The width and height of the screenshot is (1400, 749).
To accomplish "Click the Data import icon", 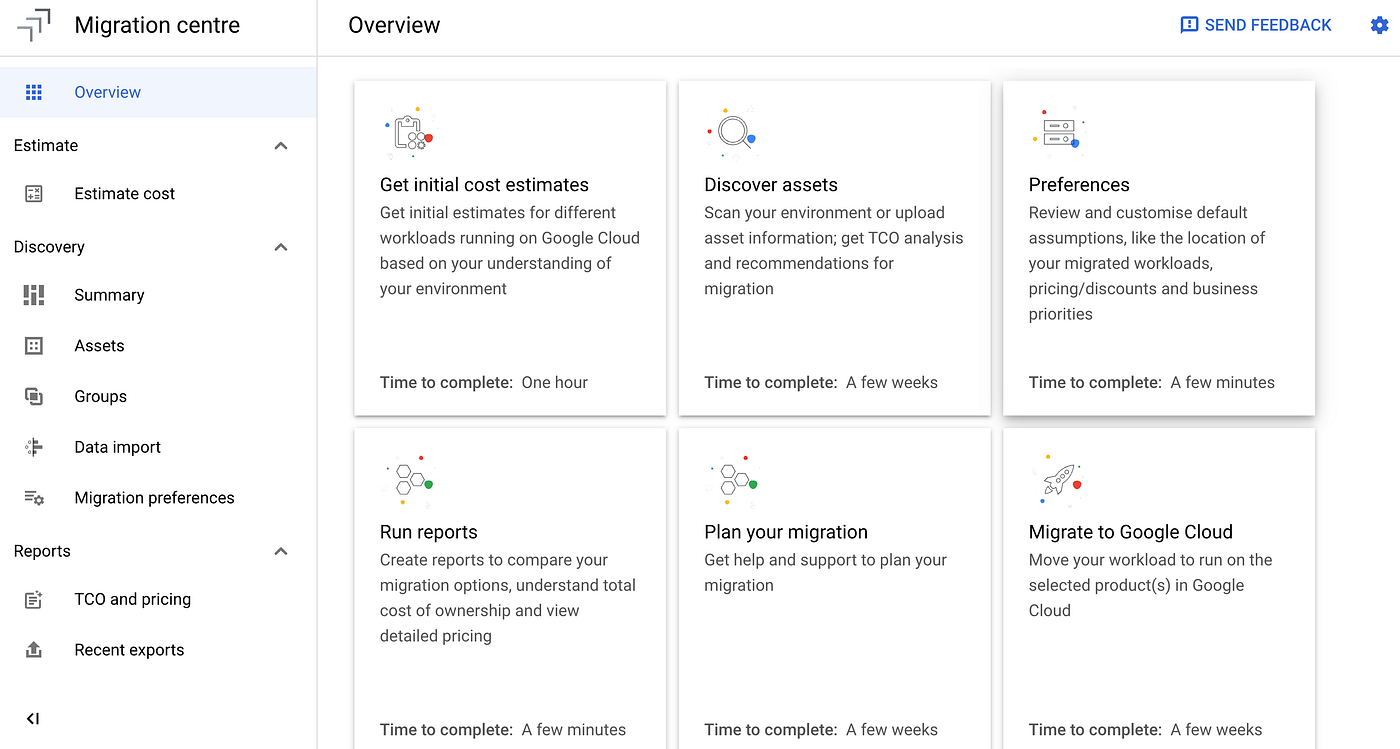I will tap(33, 447).
